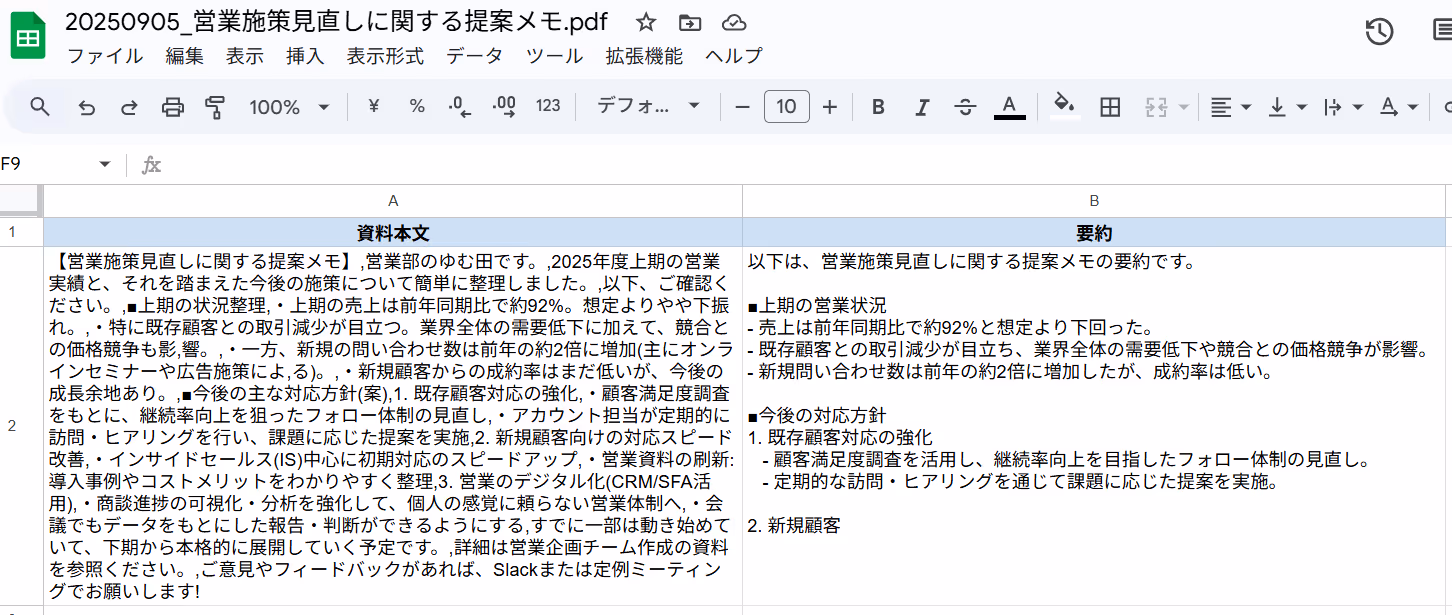This screenshot has height=615, width=1452.
Task: Decrease font size minus button
Action: (x=742, y=107)
